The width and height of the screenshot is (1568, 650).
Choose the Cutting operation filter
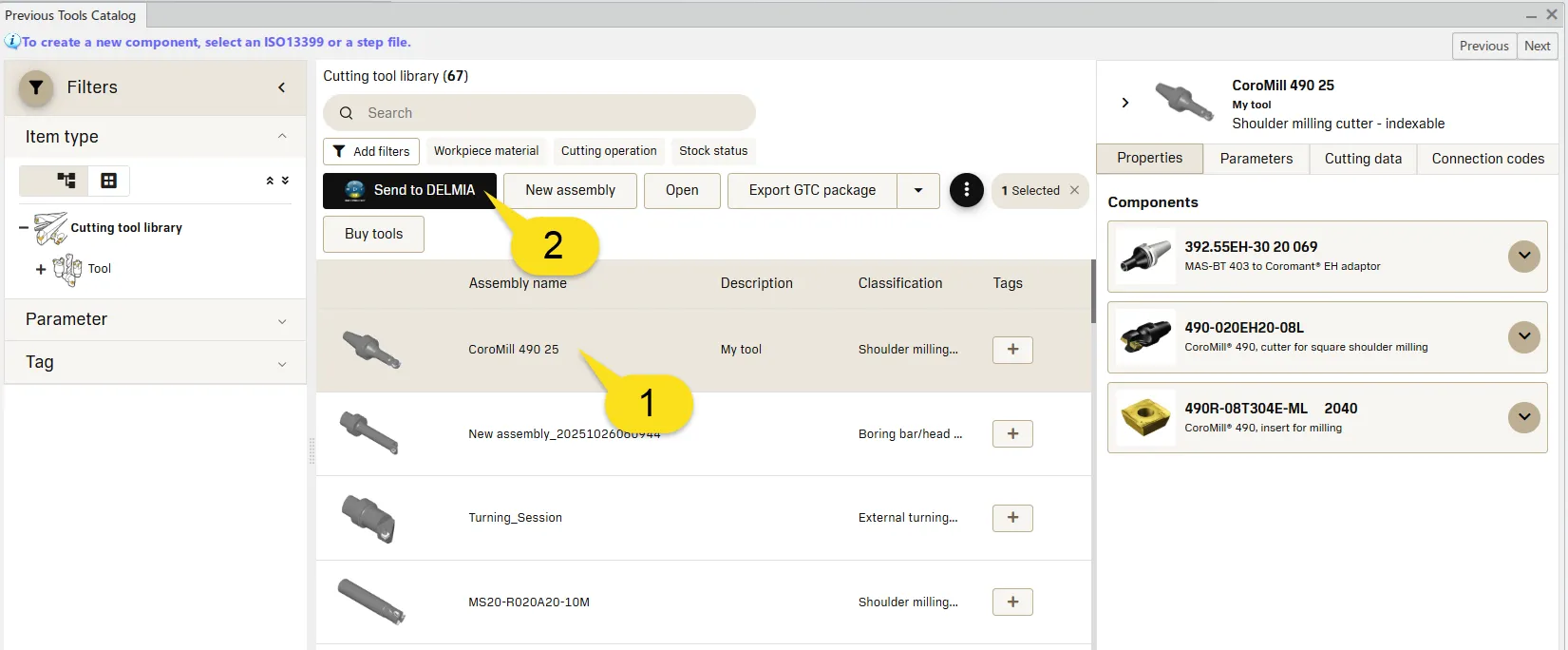tap(609, 151)
